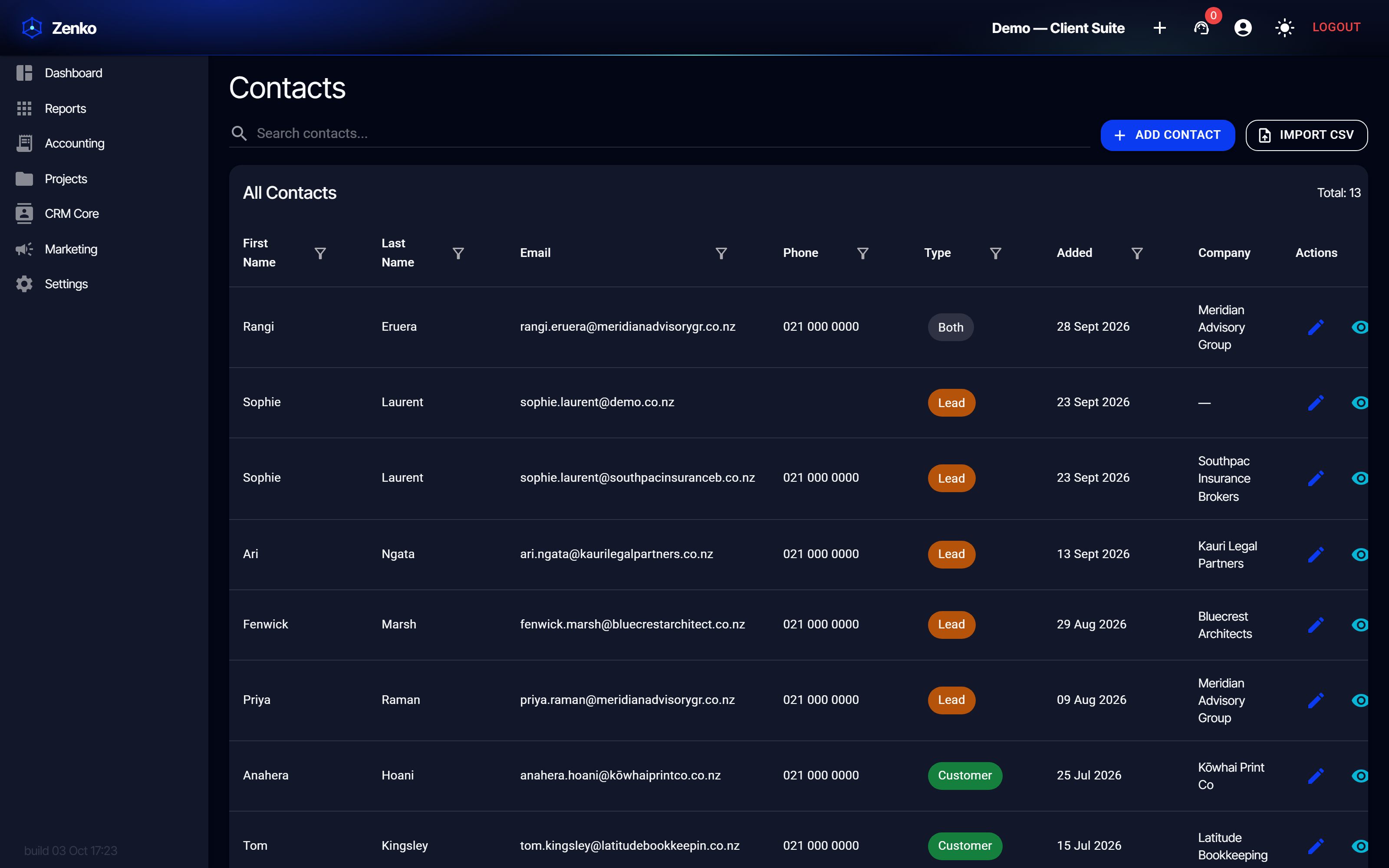
Task: Toggle light/dark theme sun icon
Action: [x=1284, y=27]
